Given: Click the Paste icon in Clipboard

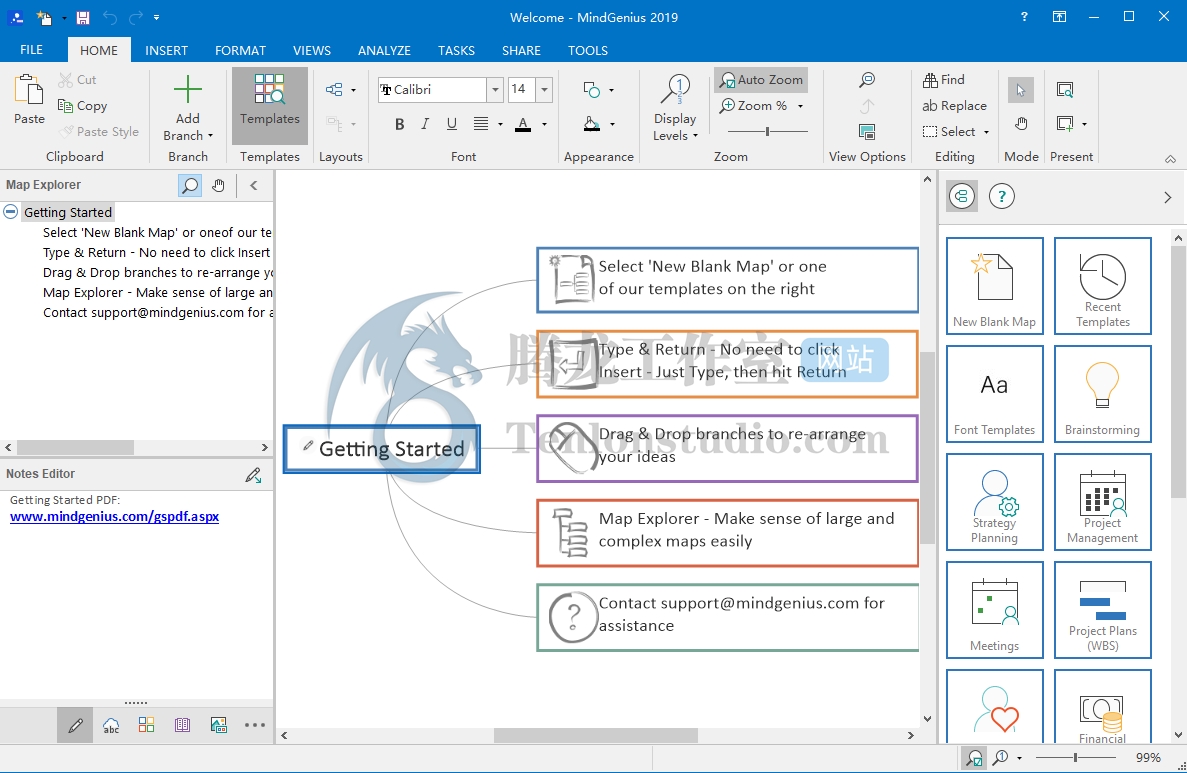Looking at the screenshot, I should click(x=30, y=90).
